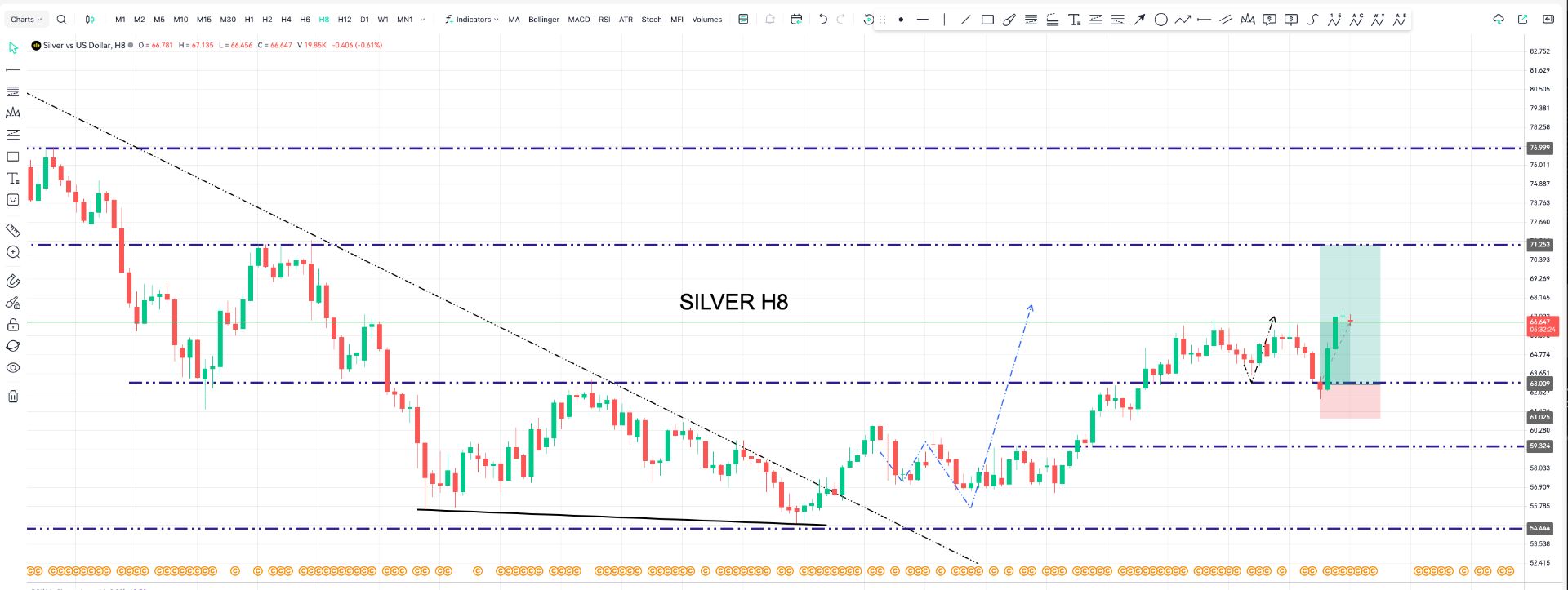This screenshot has width=1568, height=590.
Task: Click the 76.999 price level label
Action: click(x=1539, y=149)
